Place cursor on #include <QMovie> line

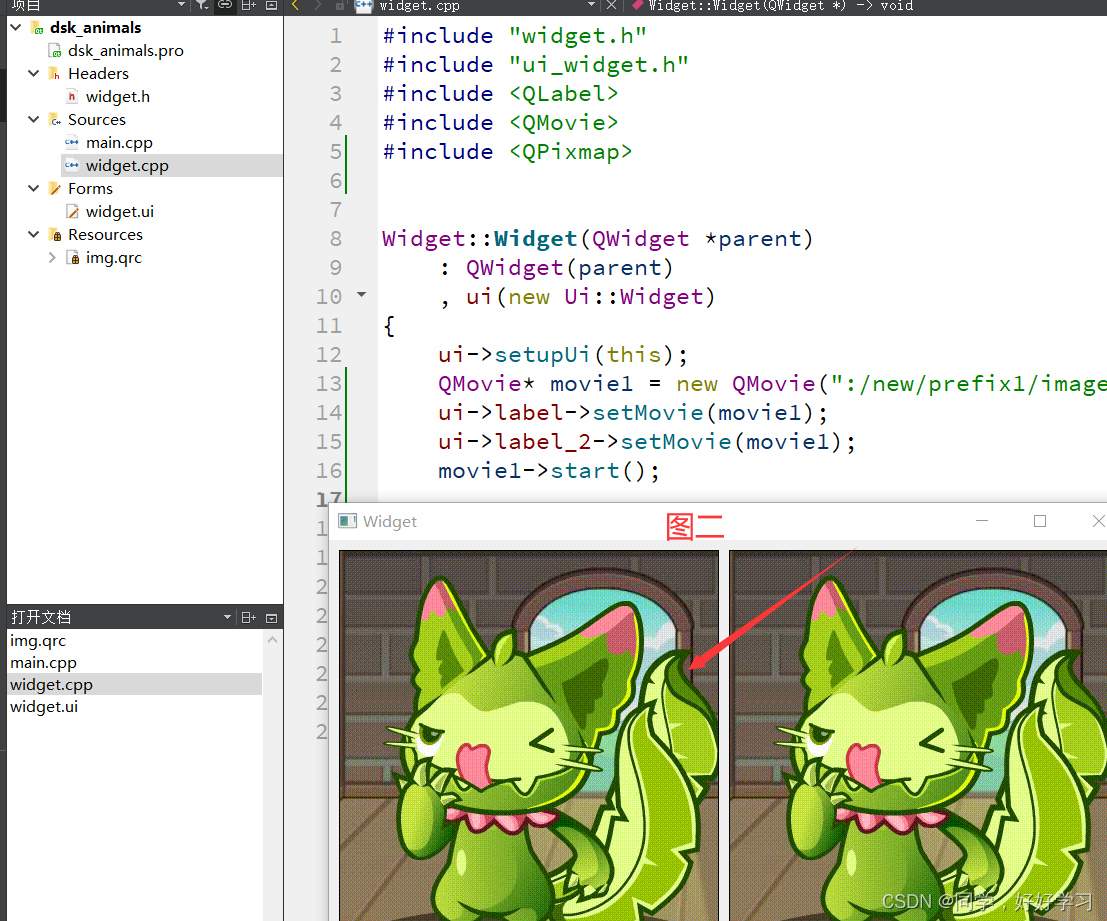tap(501, 122)
